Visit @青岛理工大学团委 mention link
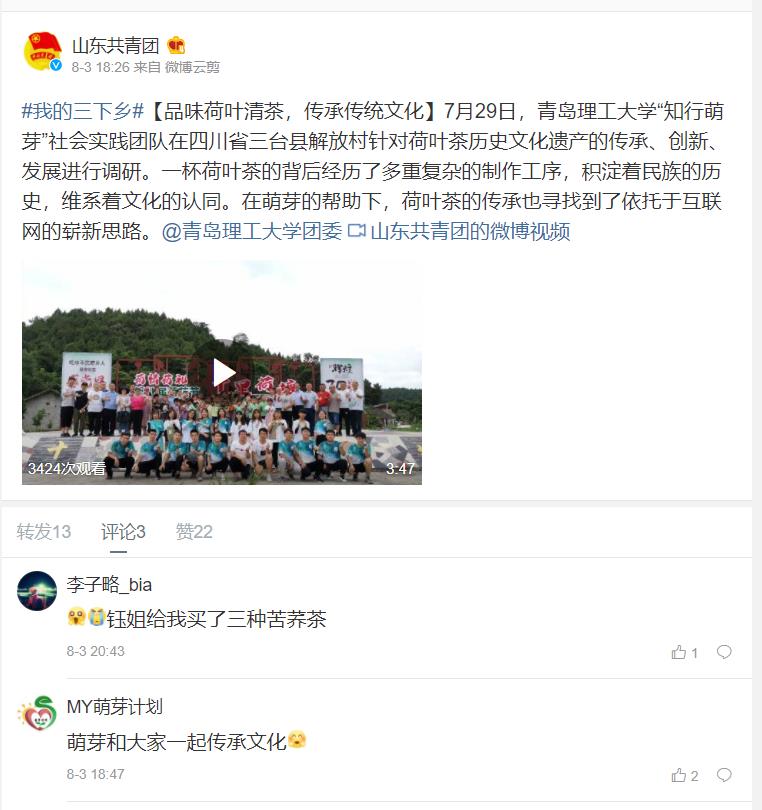762x810 pixels. 252,231
